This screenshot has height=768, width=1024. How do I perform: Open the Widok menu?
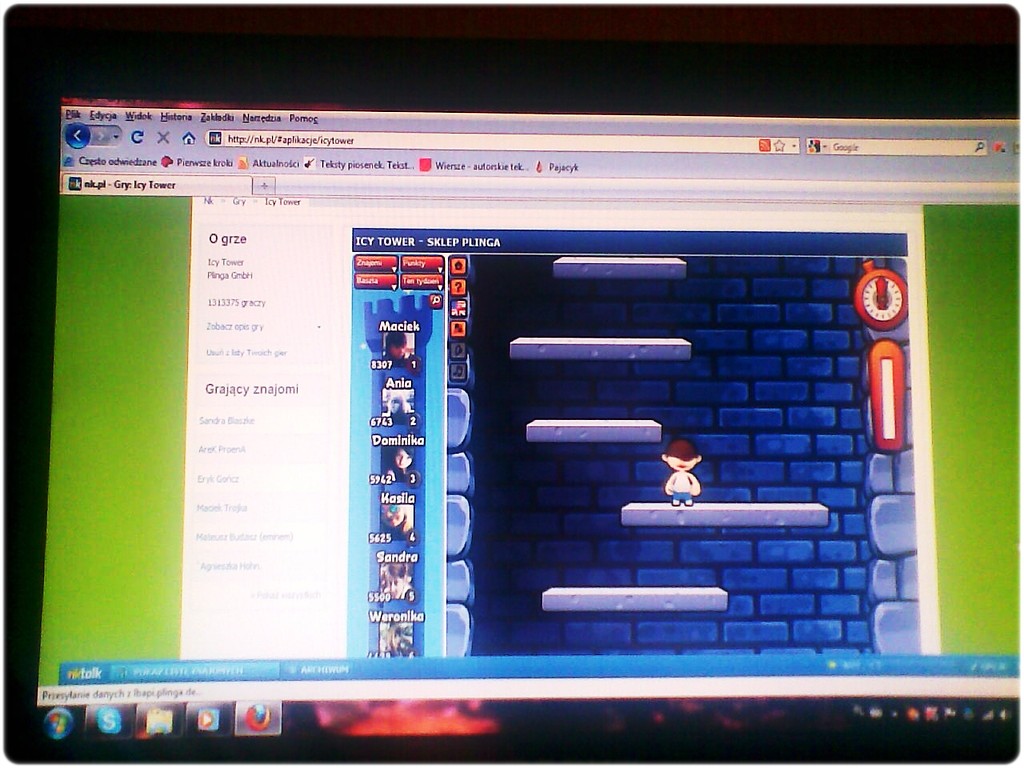click(138, 116)
